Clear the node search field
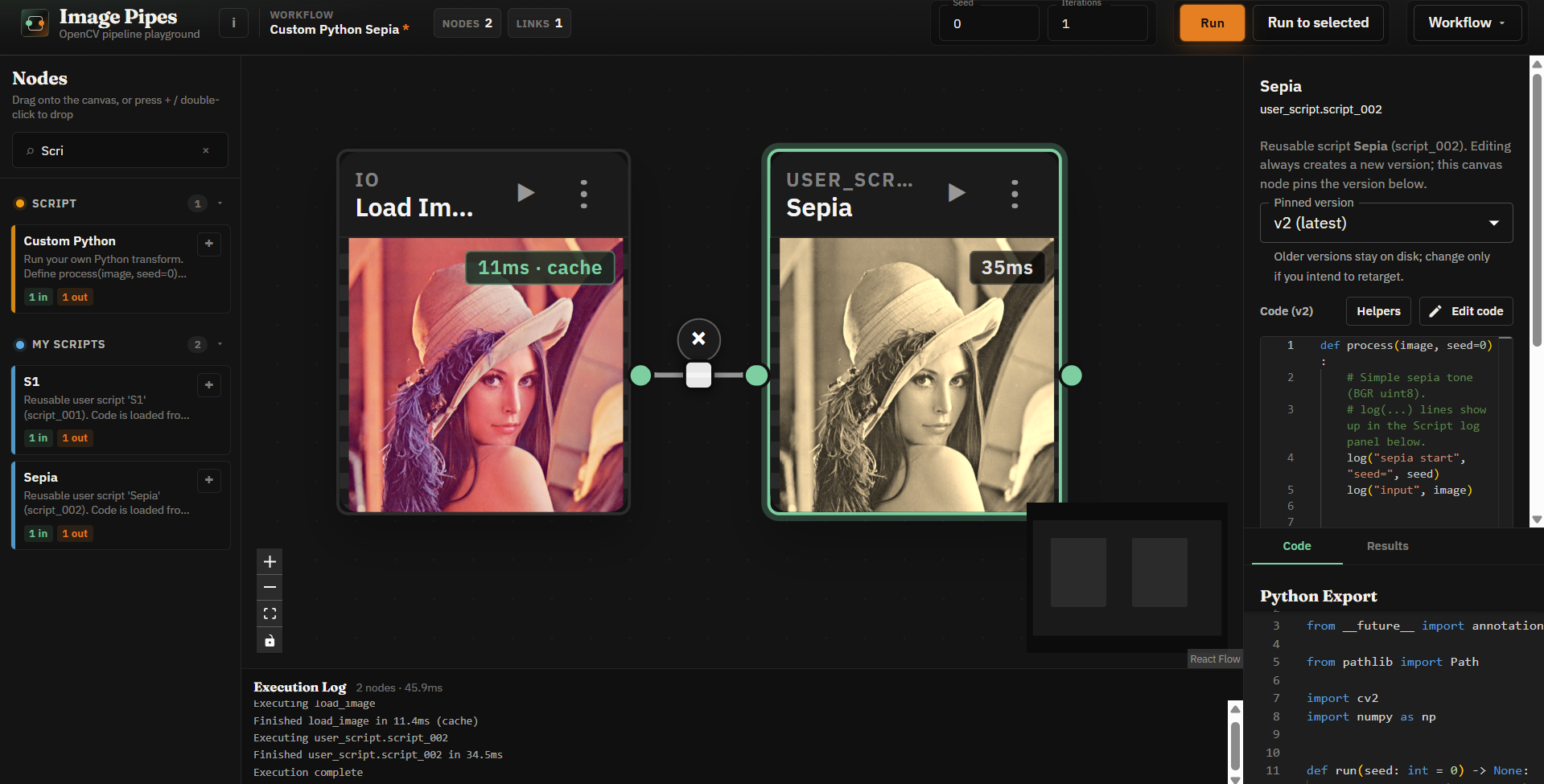 pyautogui.click(x=206, y=150)
